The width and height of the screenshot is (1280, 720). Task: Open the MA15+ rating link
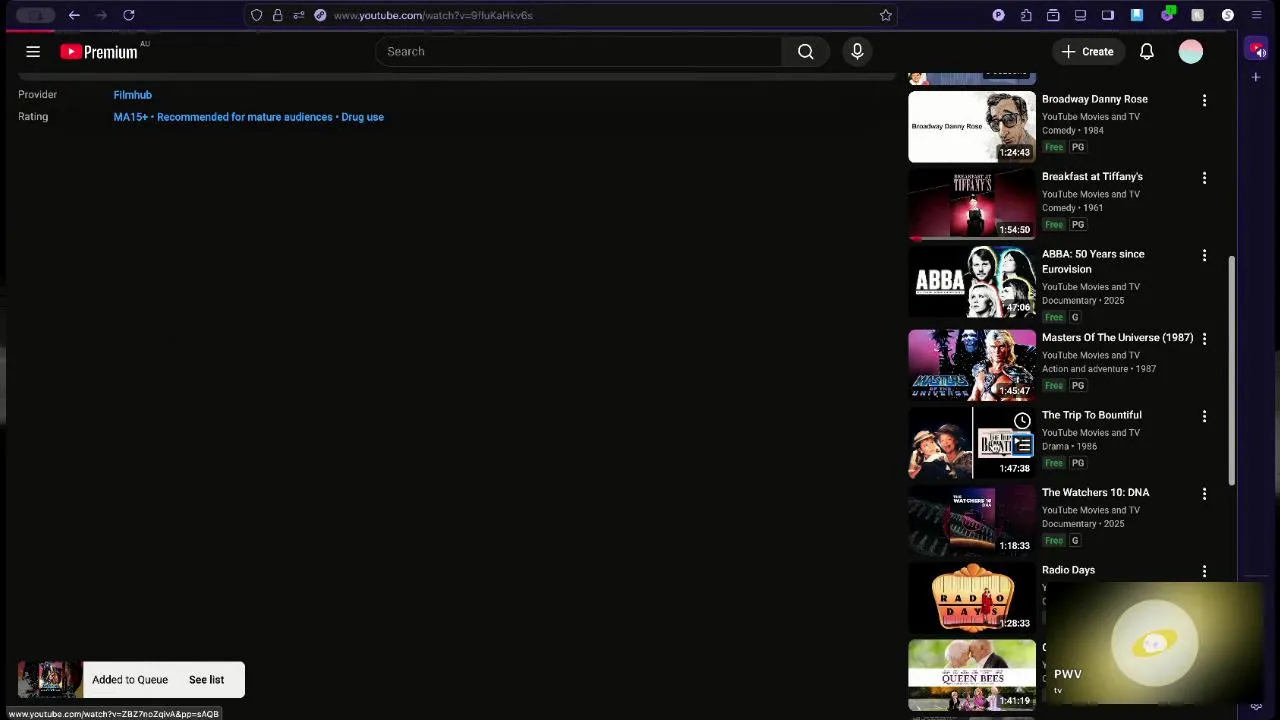248,117
